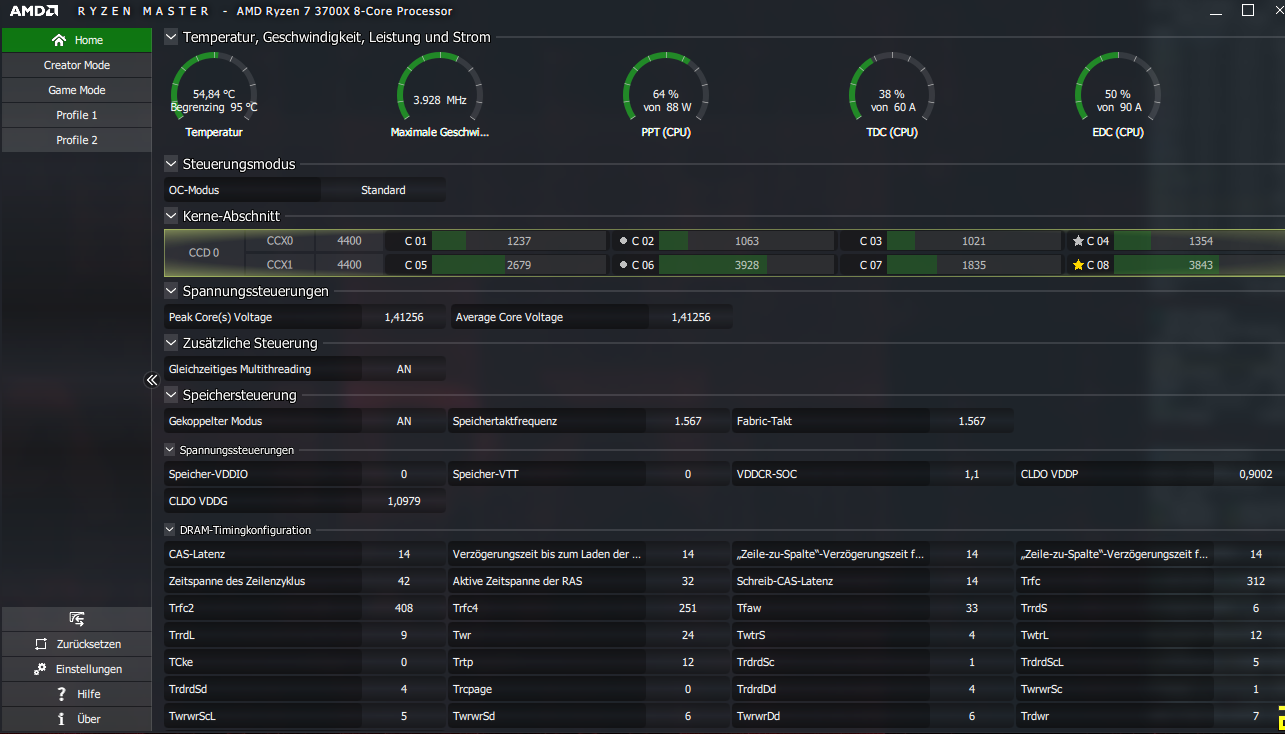Select core C 07 bar
Viewport: 1285px width, 734px height.
[973, 265]
